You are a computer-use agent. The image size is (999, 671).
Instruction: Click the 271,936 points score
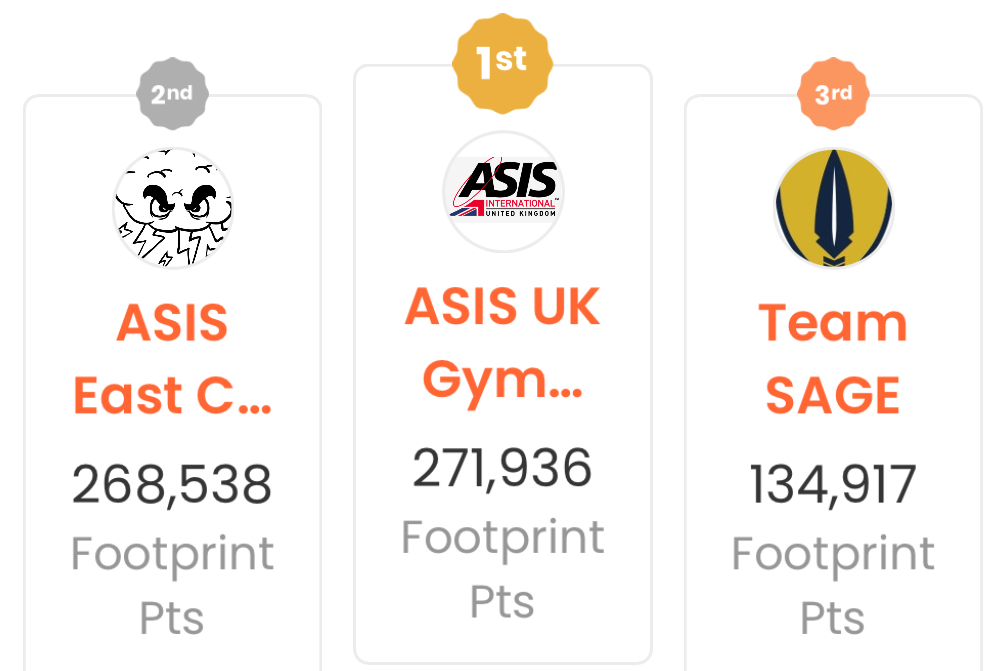(x=503, y=468)
